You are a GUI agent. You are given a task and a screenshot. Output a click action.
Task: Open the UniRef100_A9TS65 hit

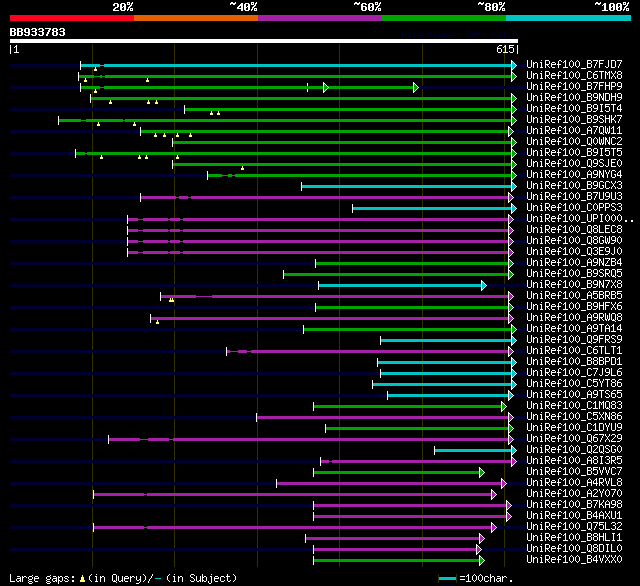[x=574, y=395]
